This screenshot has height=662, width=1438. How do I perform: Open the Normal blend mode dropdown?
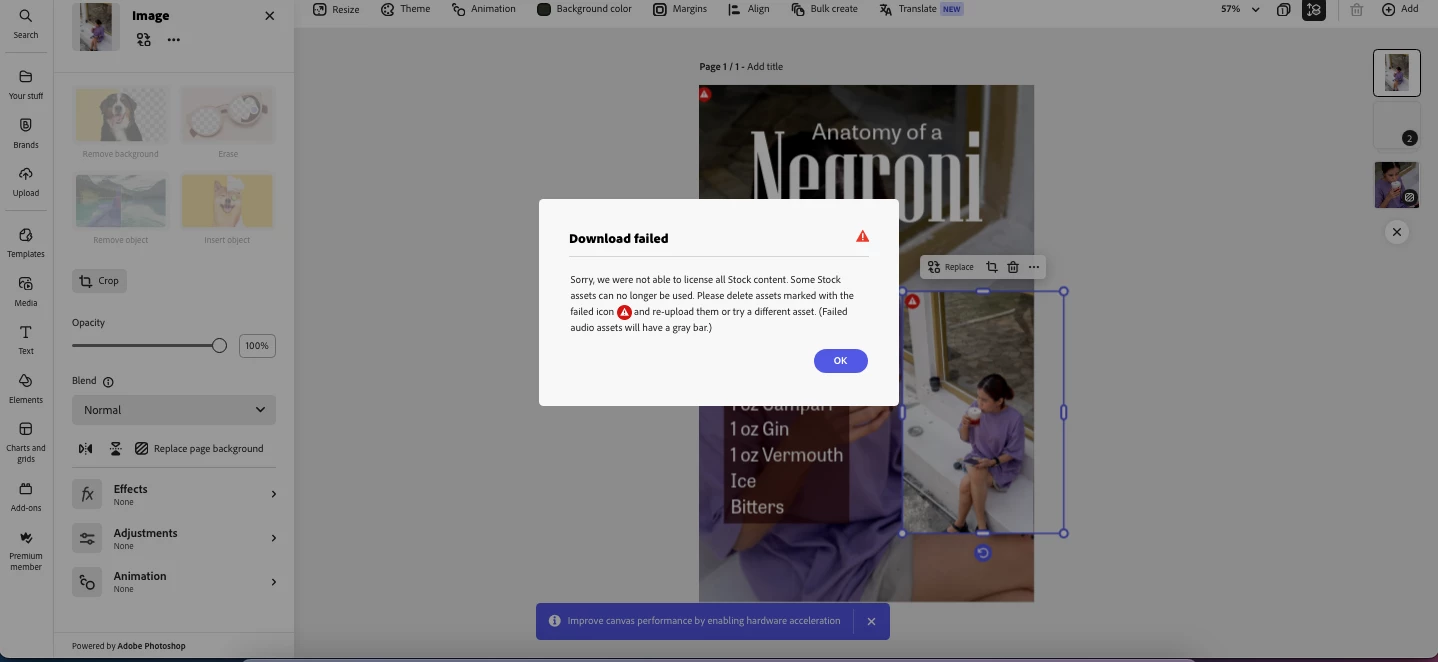174,410
